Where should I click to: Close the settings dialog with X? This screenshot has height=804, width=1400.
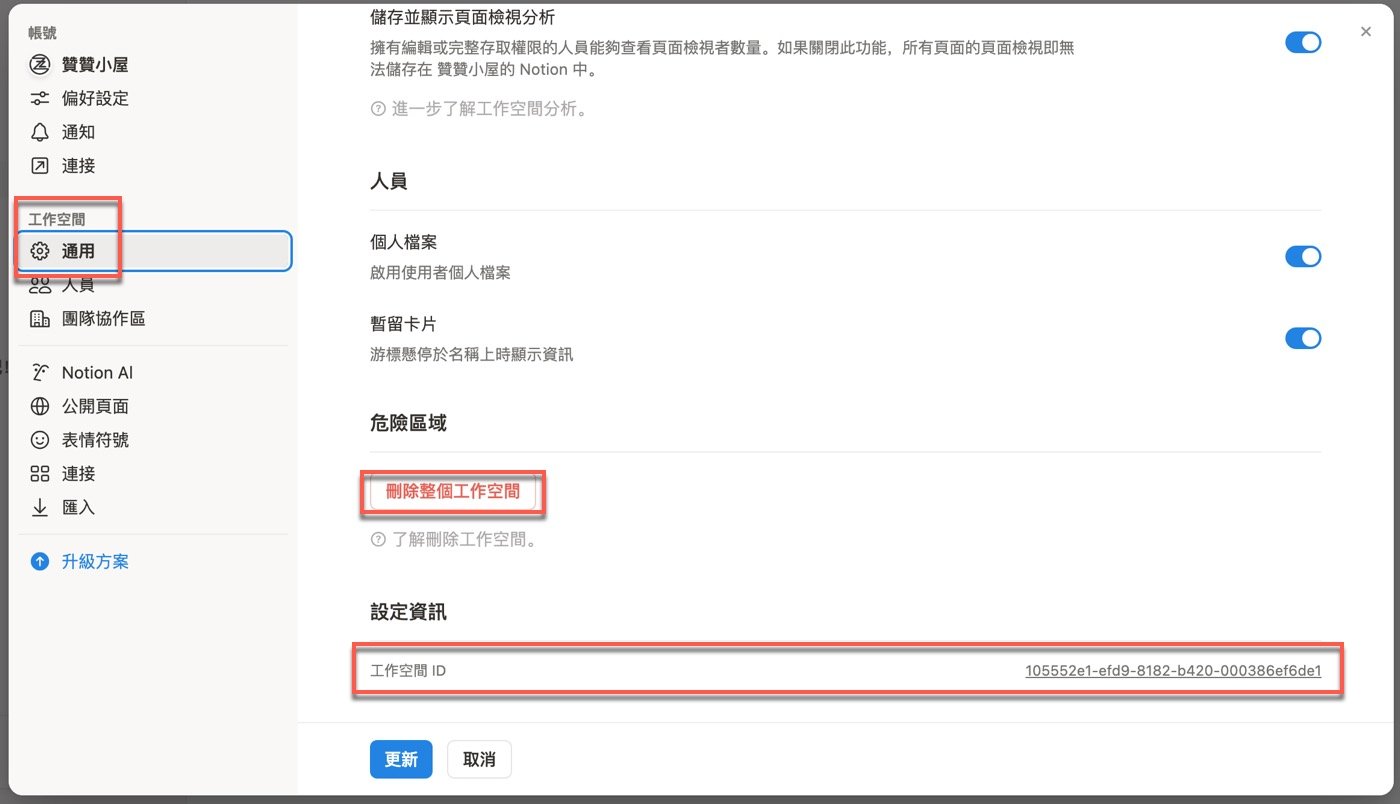[1366, 32]
